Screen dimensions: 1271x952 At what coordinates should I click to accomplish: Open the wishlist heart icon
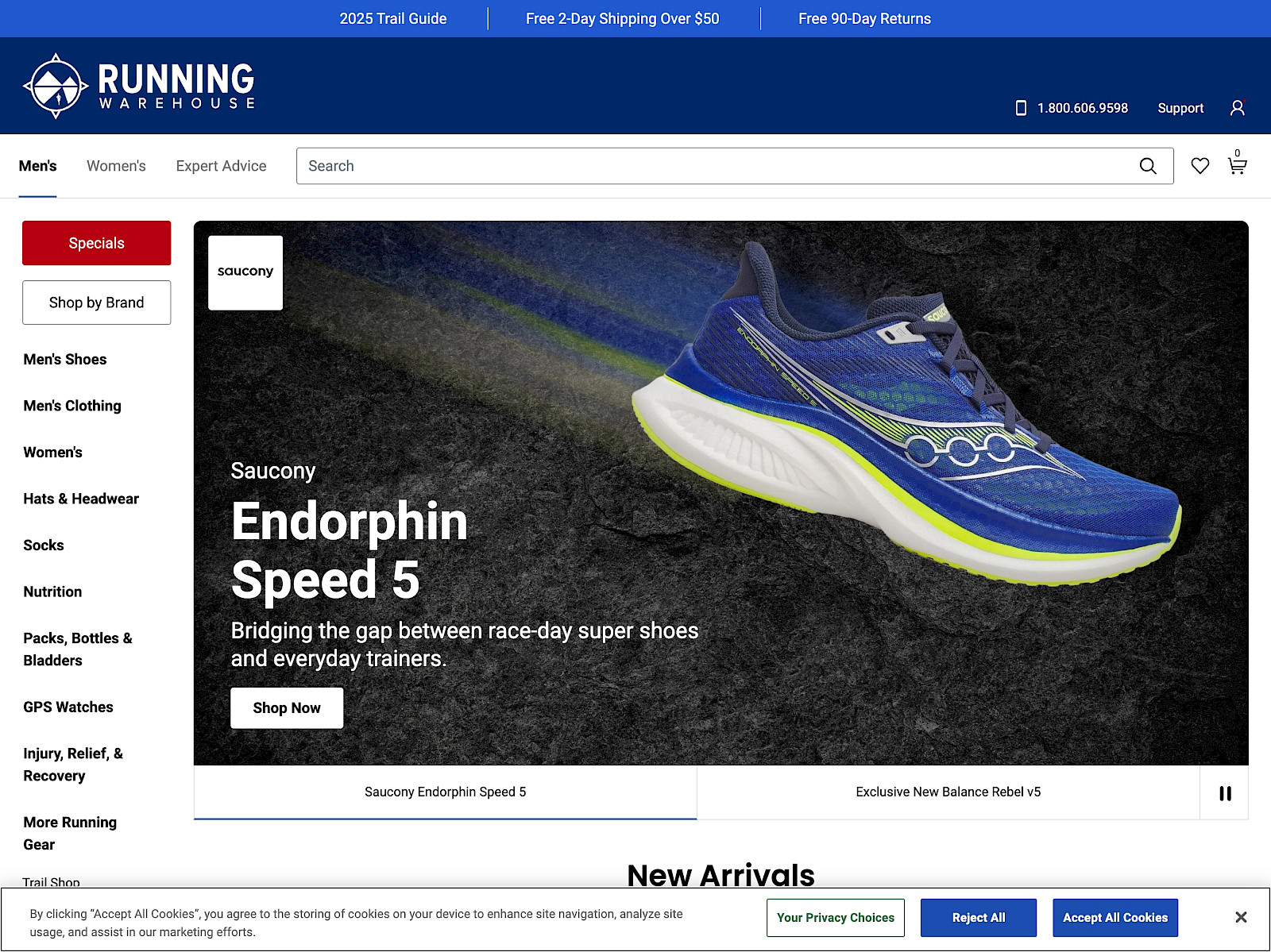[1200, 166]
